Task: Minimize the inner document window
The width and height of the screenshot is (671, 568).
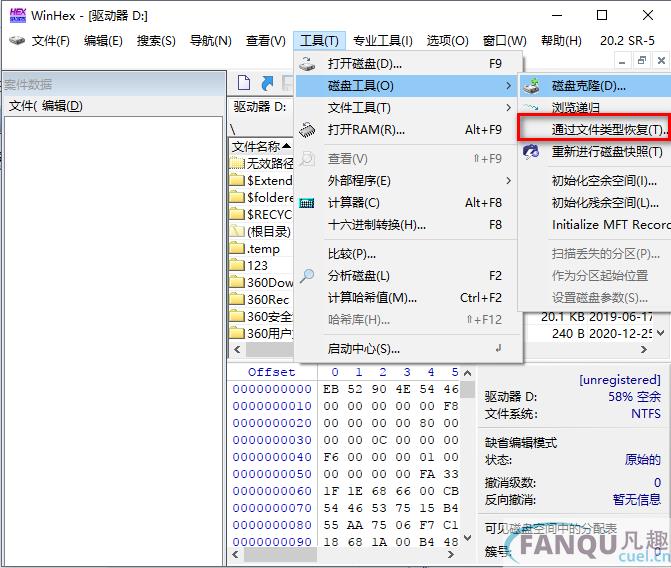Action: 622,61
